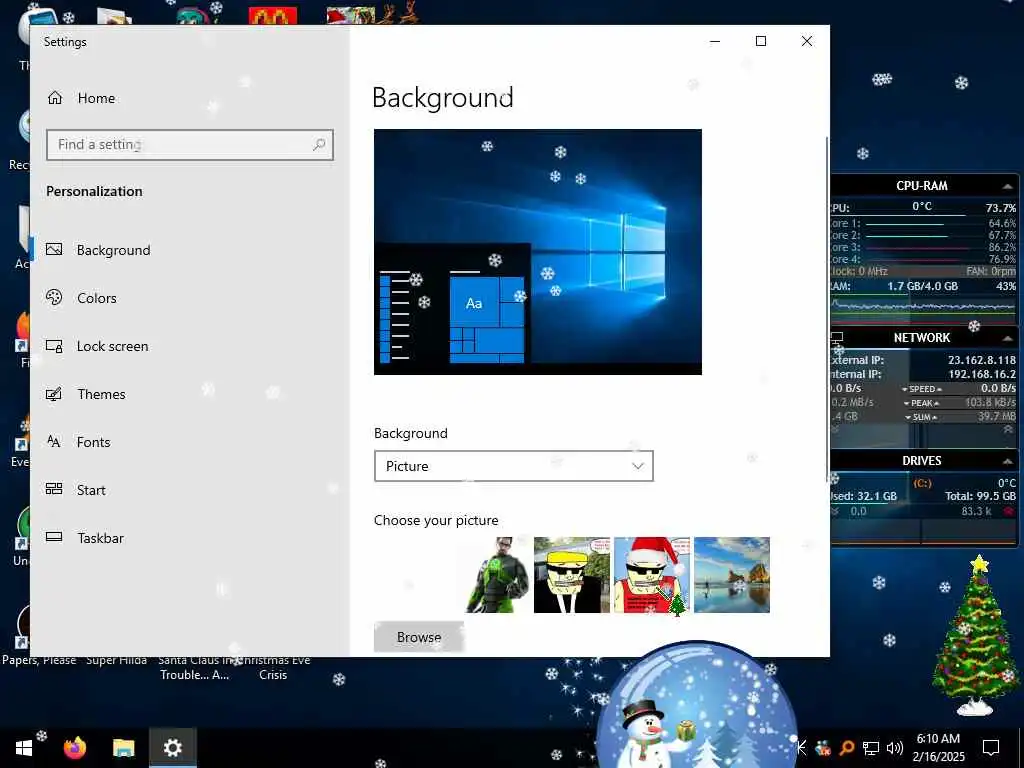Click the computer icon beside the NETWORK header
Screen dimensions: 1024x768
837,338
